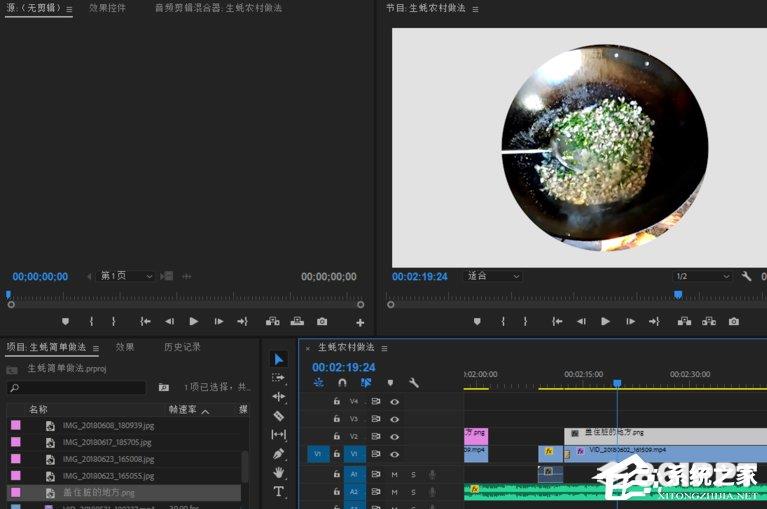Mark In in Program monitor
The width and height of the screenshot is (767, 509).
pos(503,321)
